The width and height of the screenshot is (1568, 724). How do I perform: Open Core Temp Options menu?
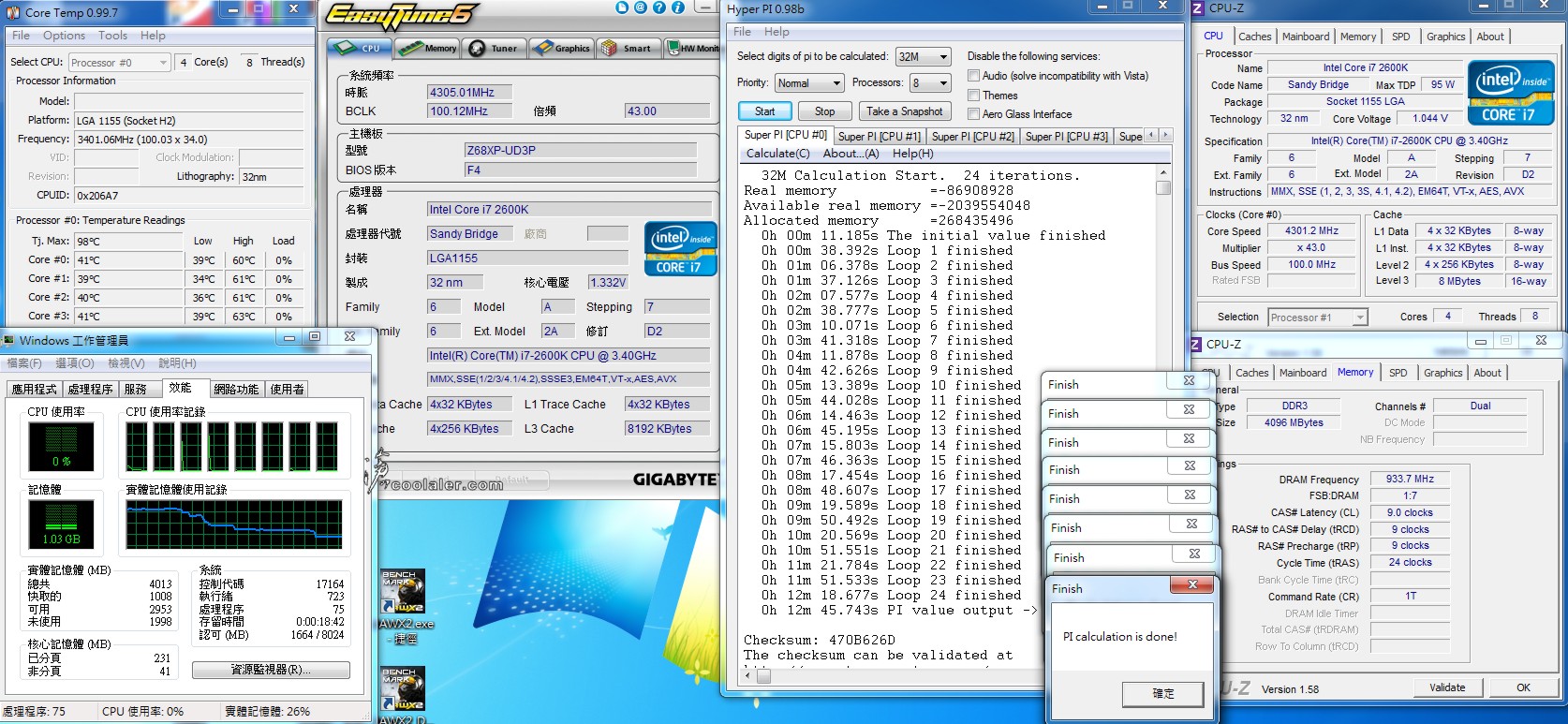[x=64, y=36]
